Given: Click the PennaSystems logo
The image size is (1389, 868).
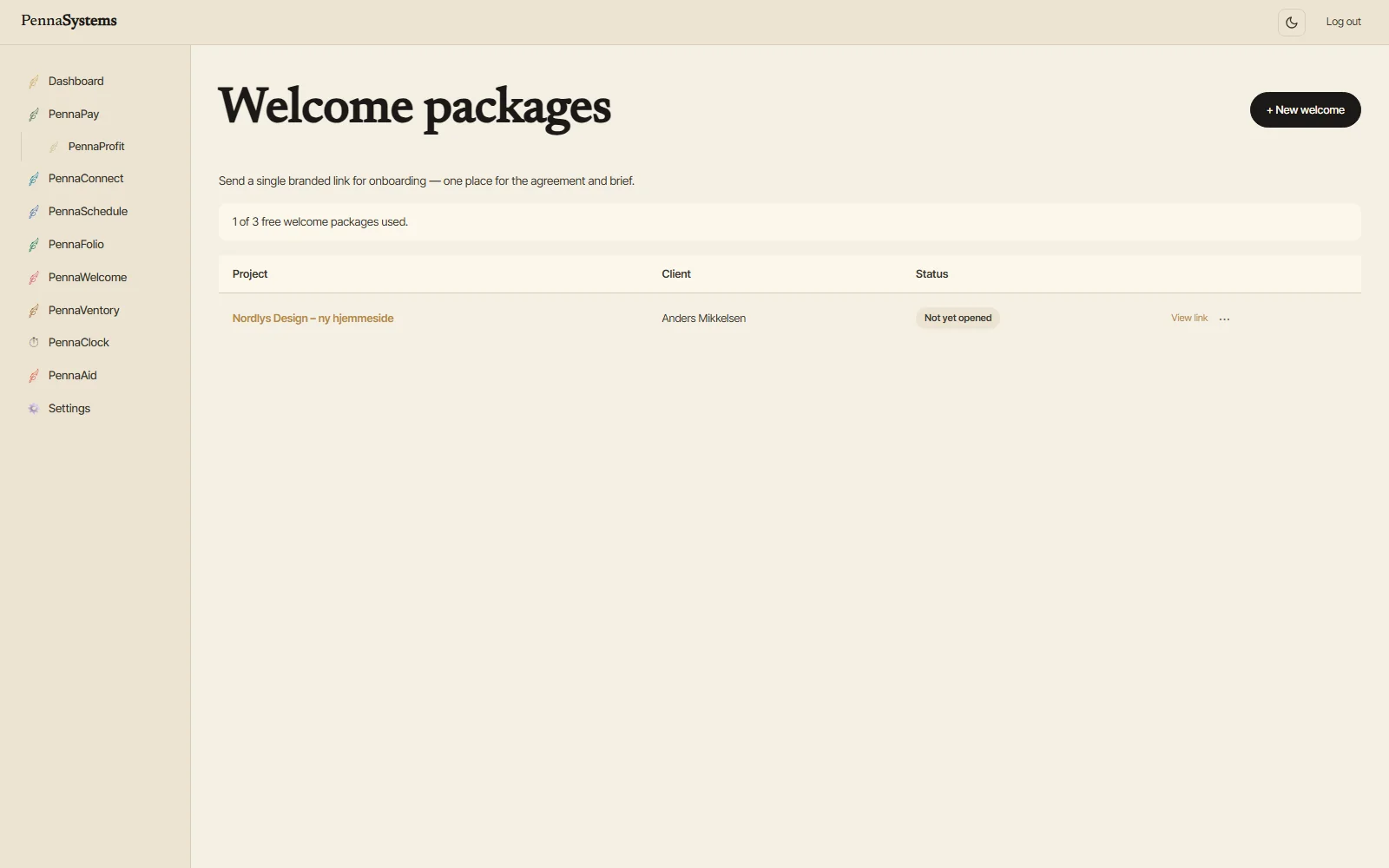Looking at the screenshot, I should tap(69, 21).
